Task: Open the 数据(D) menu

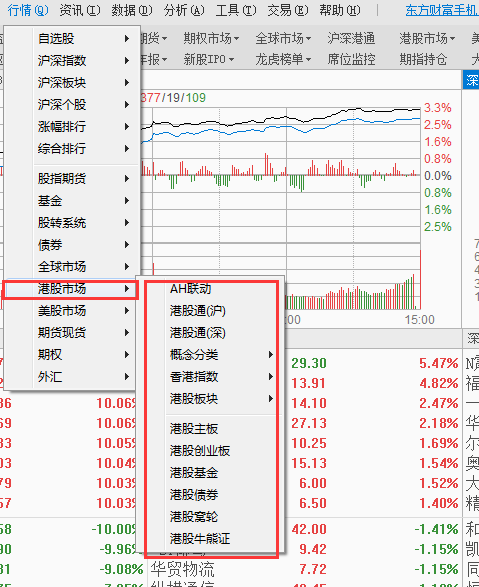Action: 132,10
